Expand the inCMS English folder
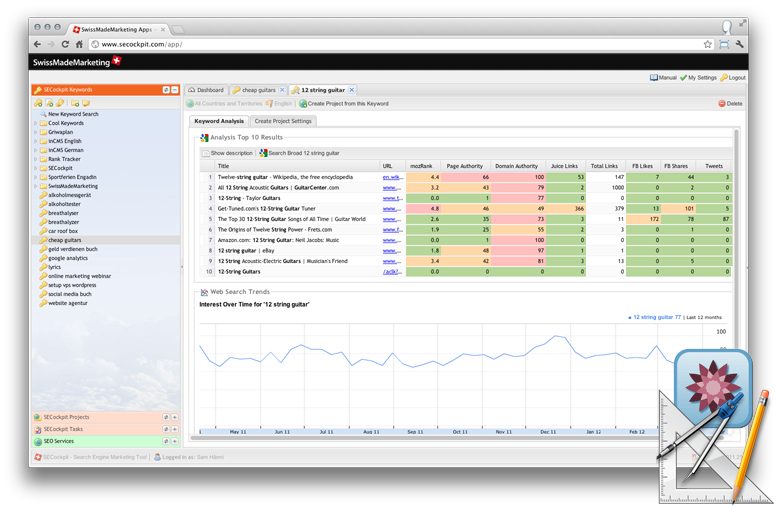Screen dimensions: 777x507 pos(36,141)
